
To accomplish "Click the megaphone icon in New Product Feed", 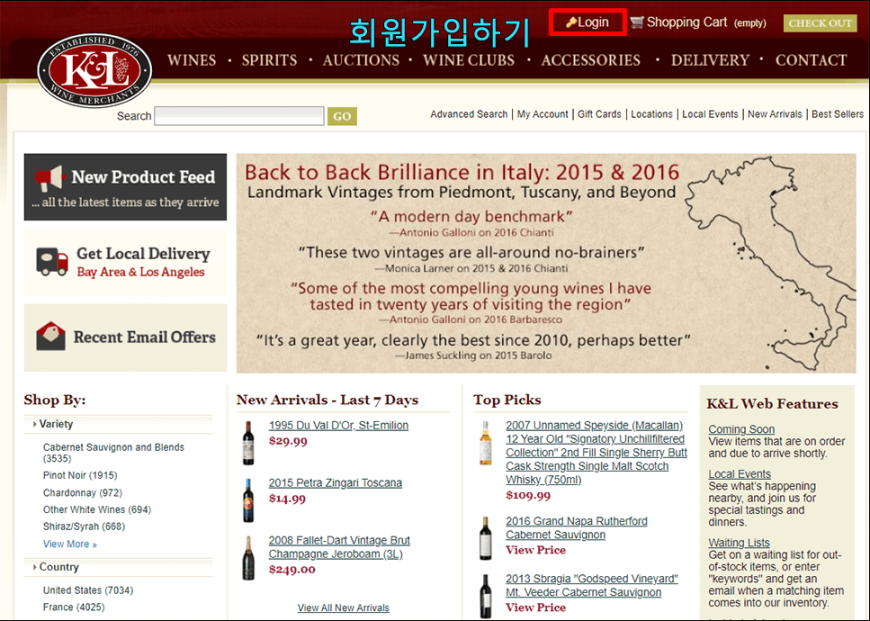I will [49, 178].
